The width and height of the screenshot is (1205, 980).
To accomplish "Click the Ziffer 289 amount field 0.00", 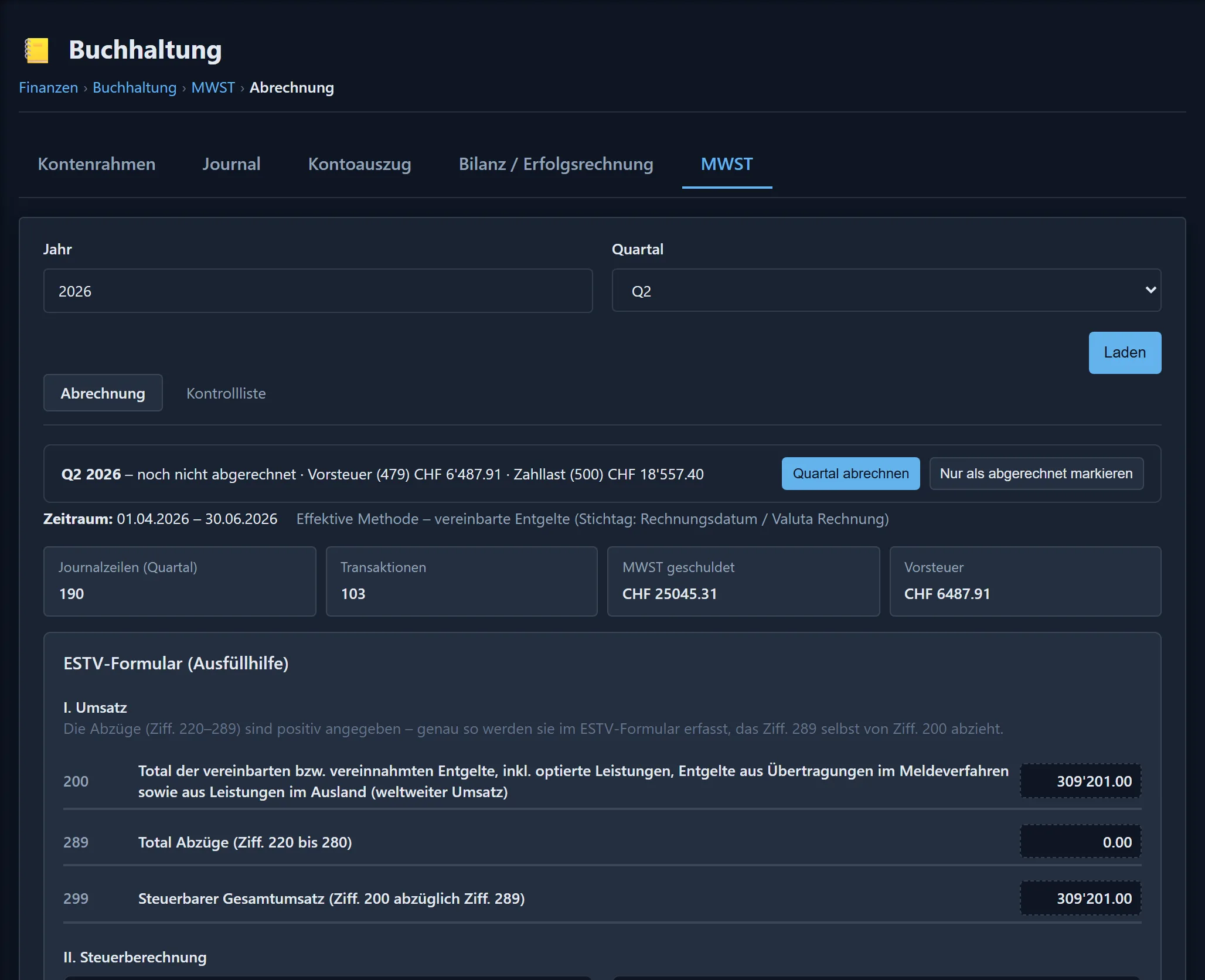I will point(1080,842).
